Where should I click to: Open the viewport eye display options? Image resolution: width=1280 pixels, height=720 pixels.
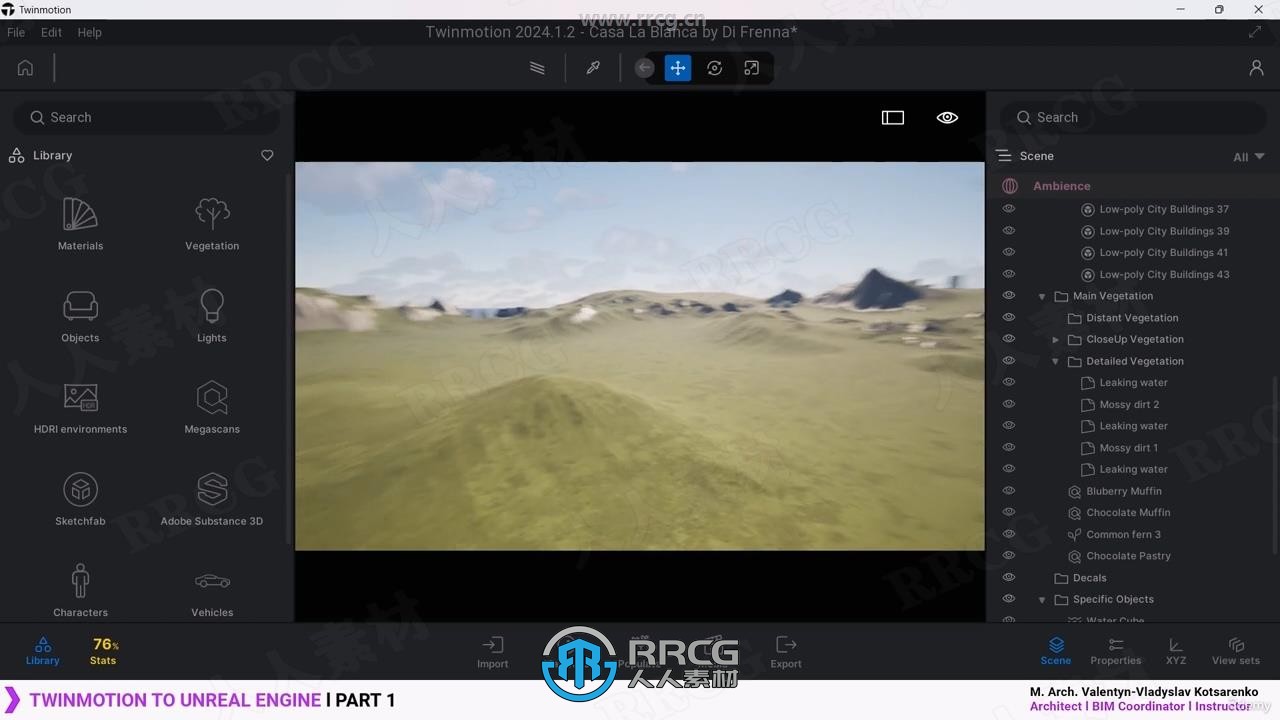947,117
